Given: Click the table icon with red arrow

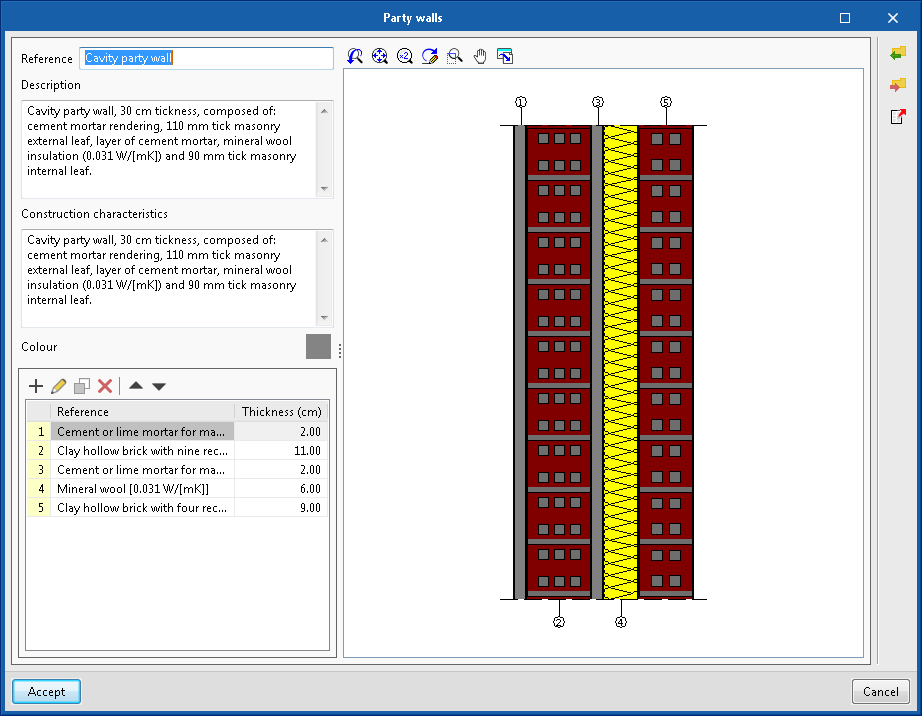Looking at the screenshot, I should [x=898, y=117].
